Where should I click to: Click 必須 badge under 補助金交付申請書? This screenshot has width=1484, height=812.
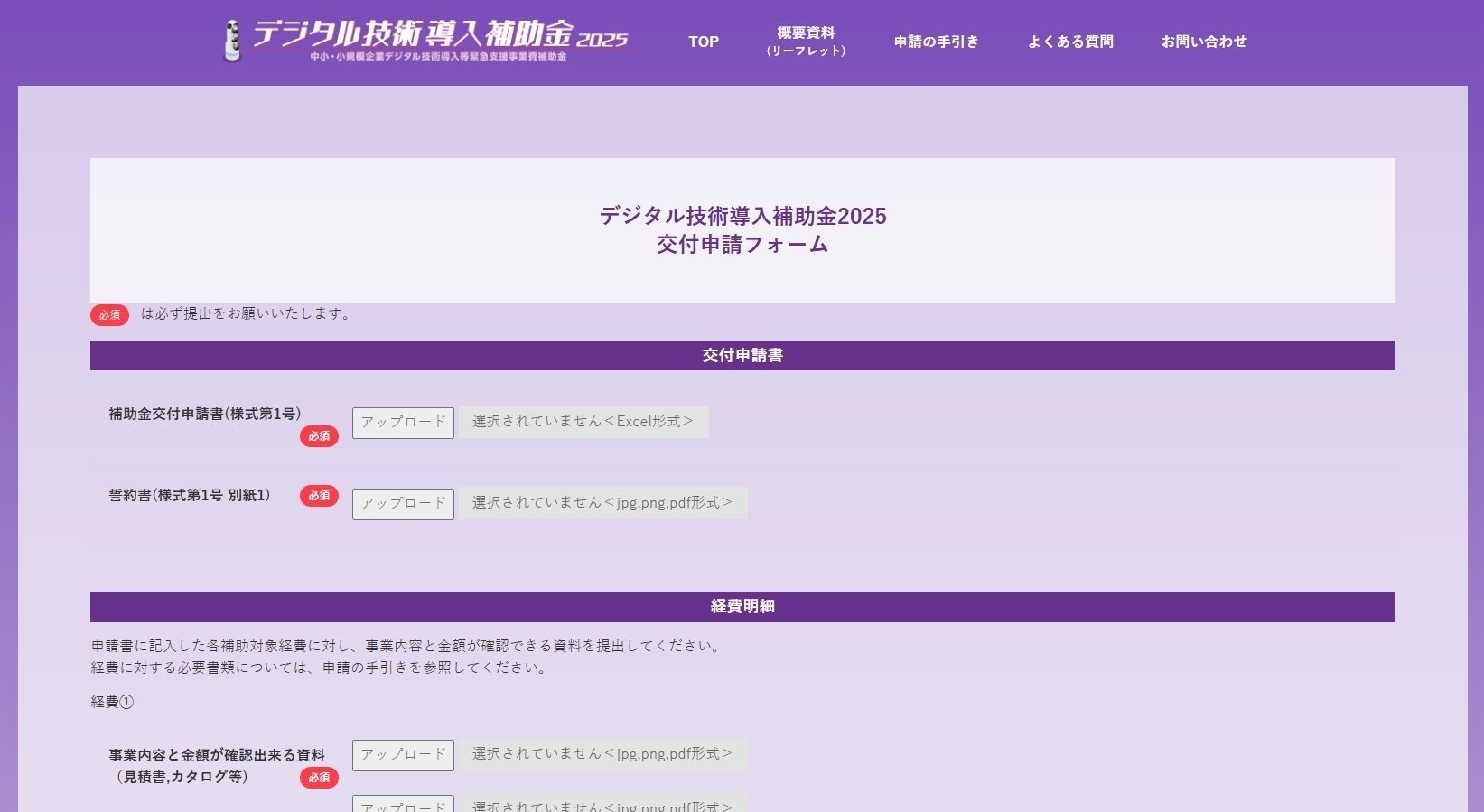pyautogui.click(x=319, y=436)
